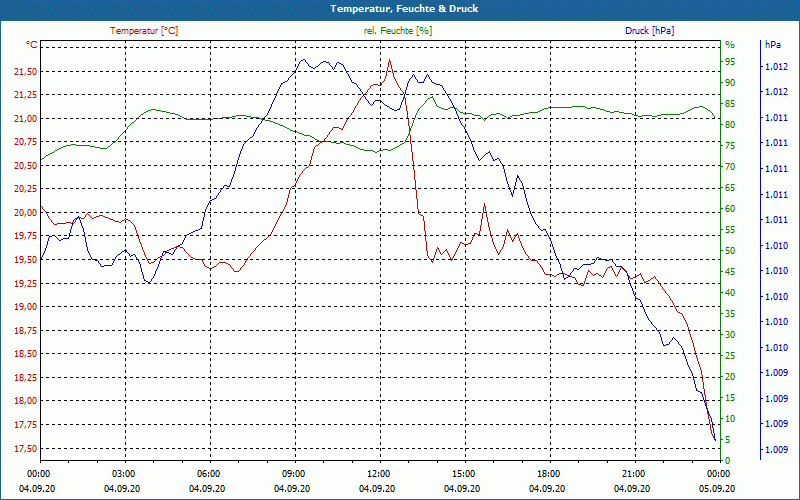Select the green rel. Feuchte [%] legend label
800x500 pixels.
point(397,31)
